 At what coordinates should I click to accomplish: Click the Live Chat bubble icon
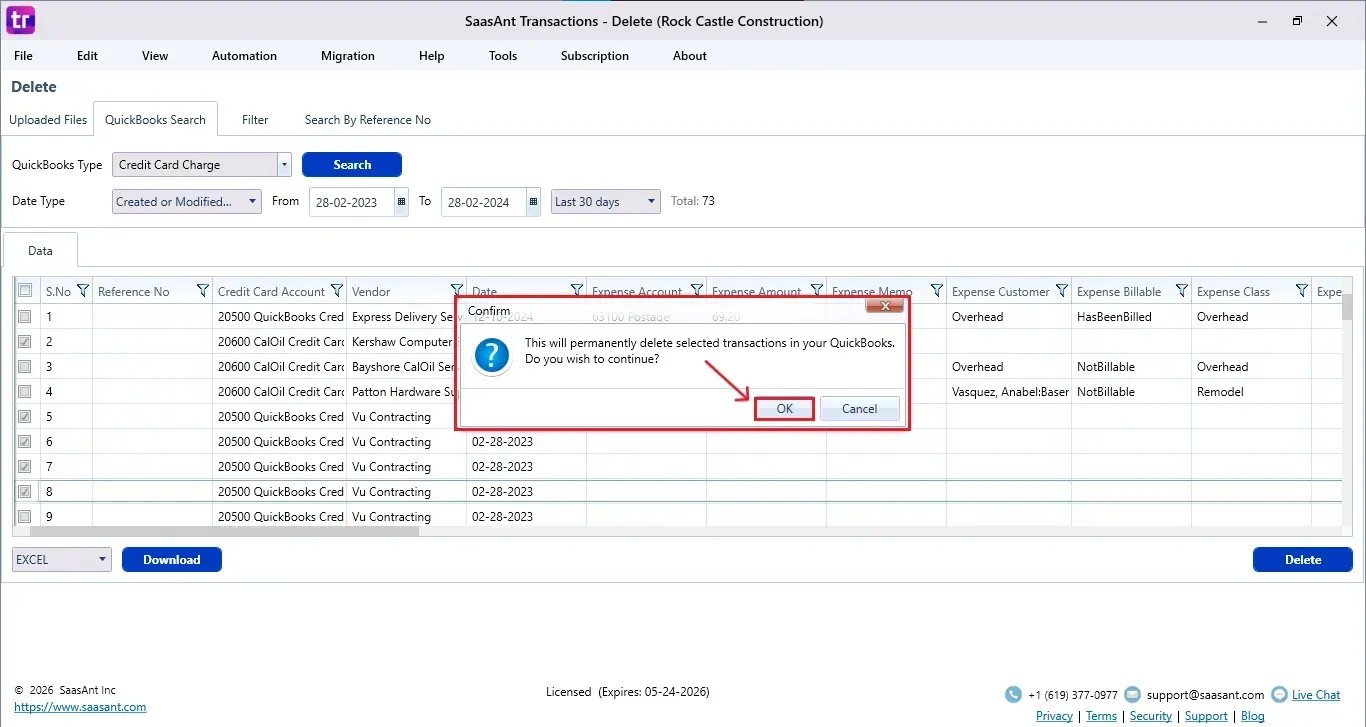(x=1278, y=694)
